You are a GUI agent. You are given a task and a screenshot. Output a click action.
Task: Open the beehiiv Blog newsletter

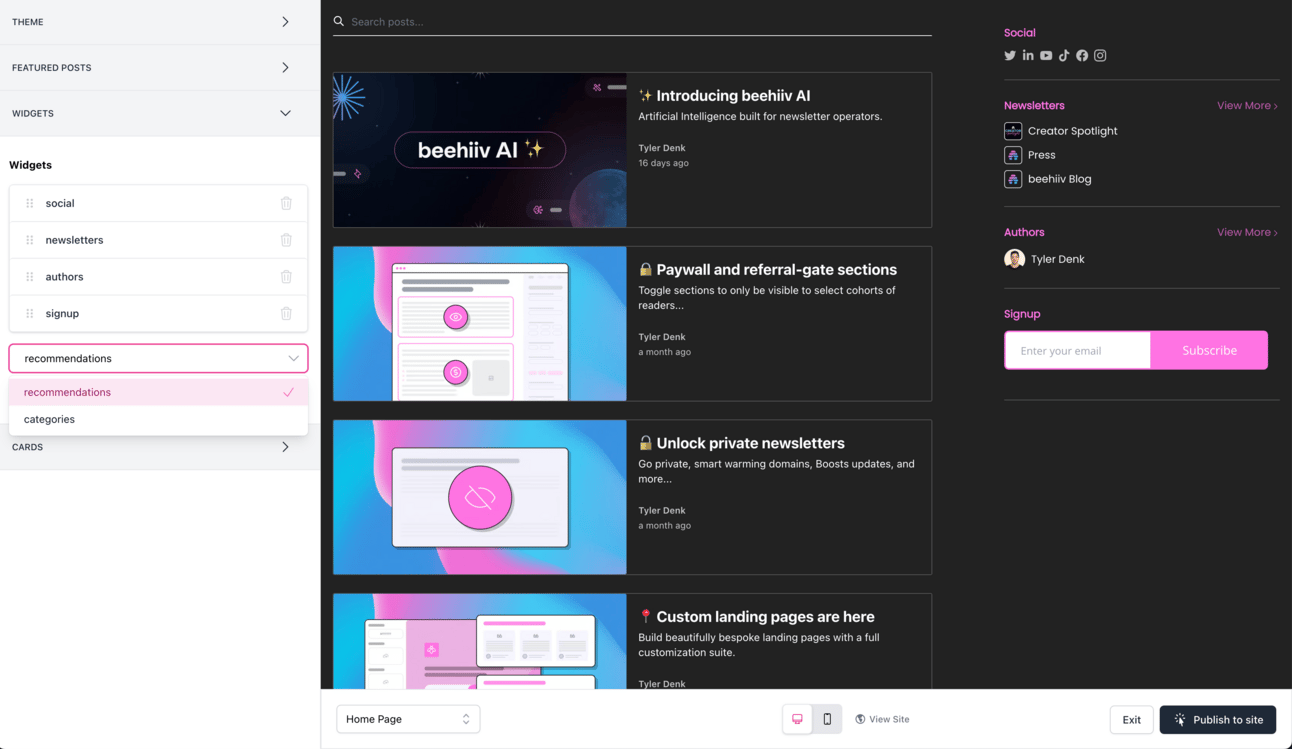tap(1060, 179)
